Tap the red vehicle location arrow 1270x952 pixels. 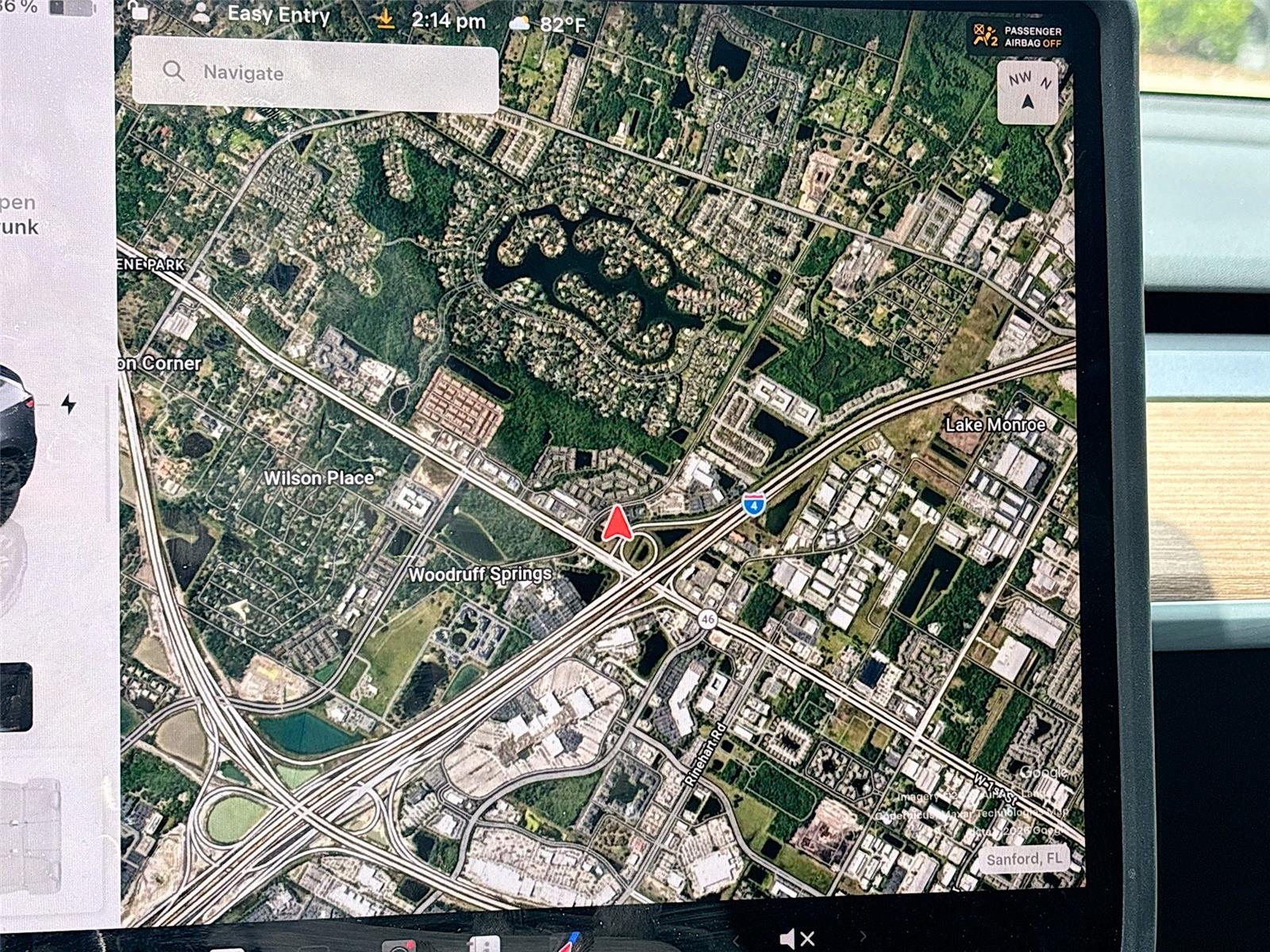click(x=617, y=525)
